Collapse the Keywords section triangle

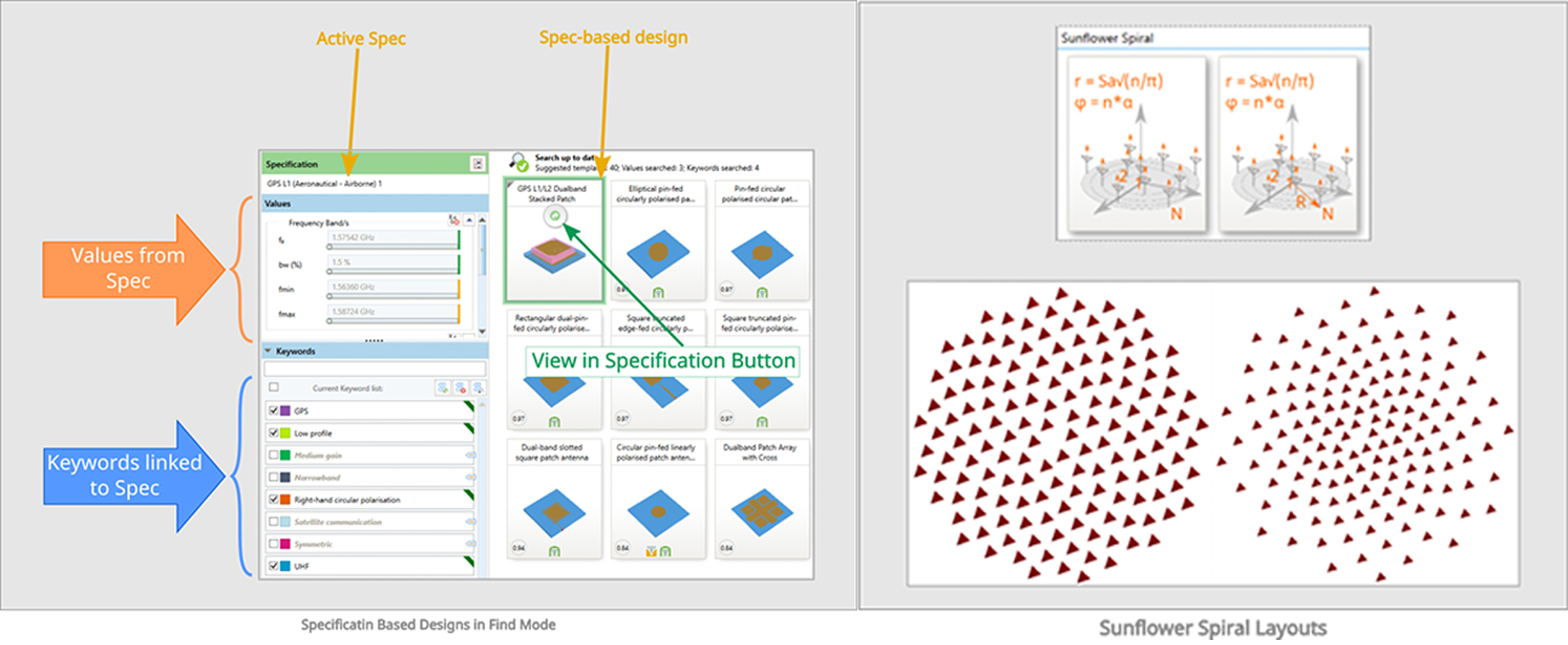pos(268,351)
